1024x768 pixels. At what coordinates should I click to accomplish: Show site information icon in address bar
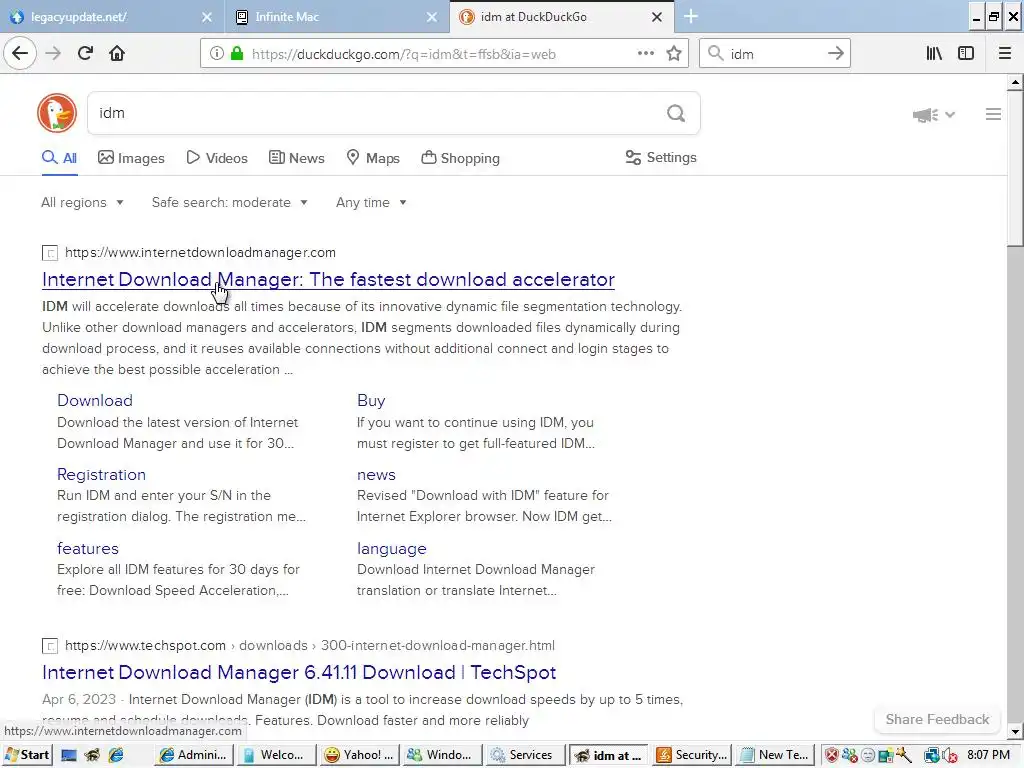(217, 54)
